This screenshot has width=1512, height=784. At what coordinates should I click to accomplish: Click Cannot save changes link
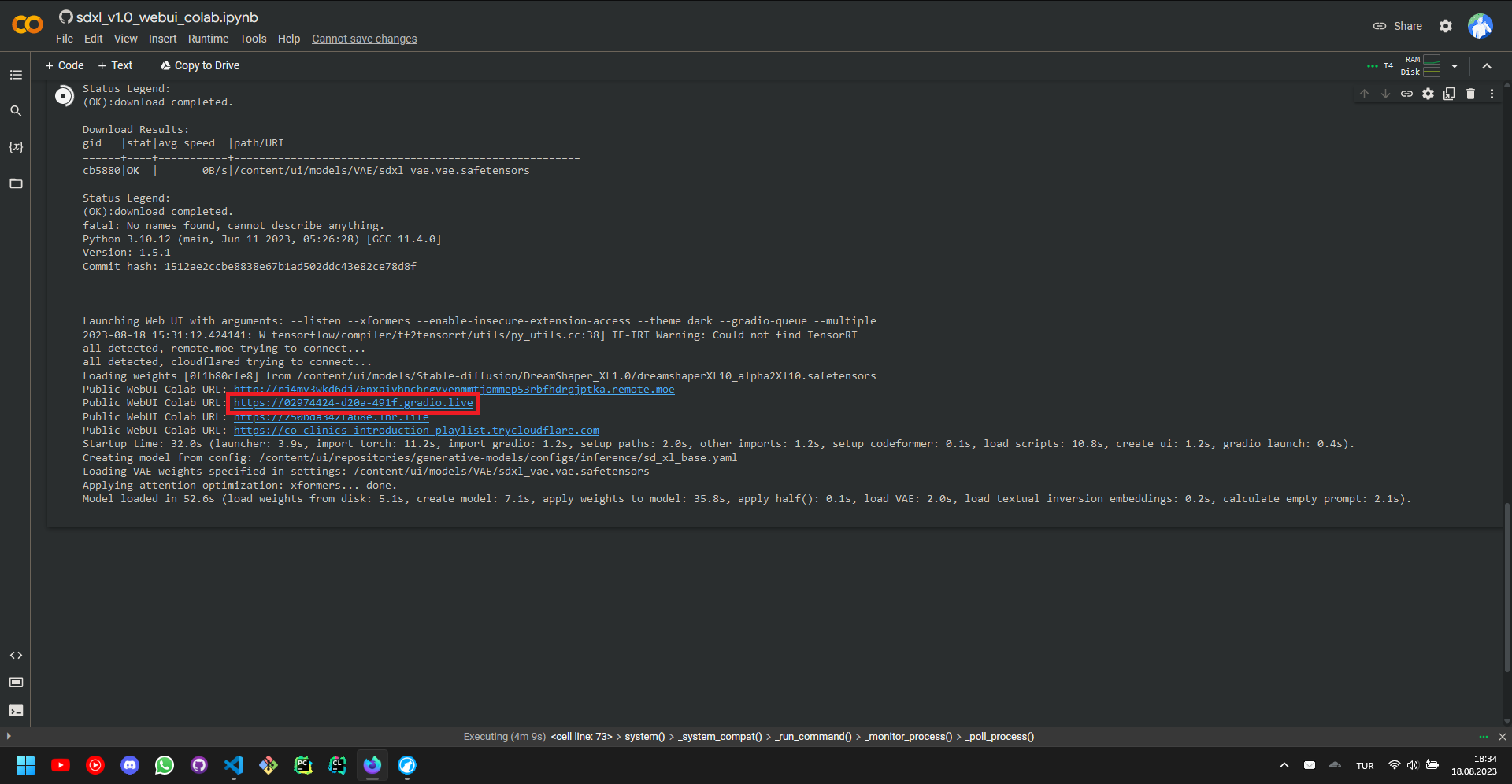(365, 39)
